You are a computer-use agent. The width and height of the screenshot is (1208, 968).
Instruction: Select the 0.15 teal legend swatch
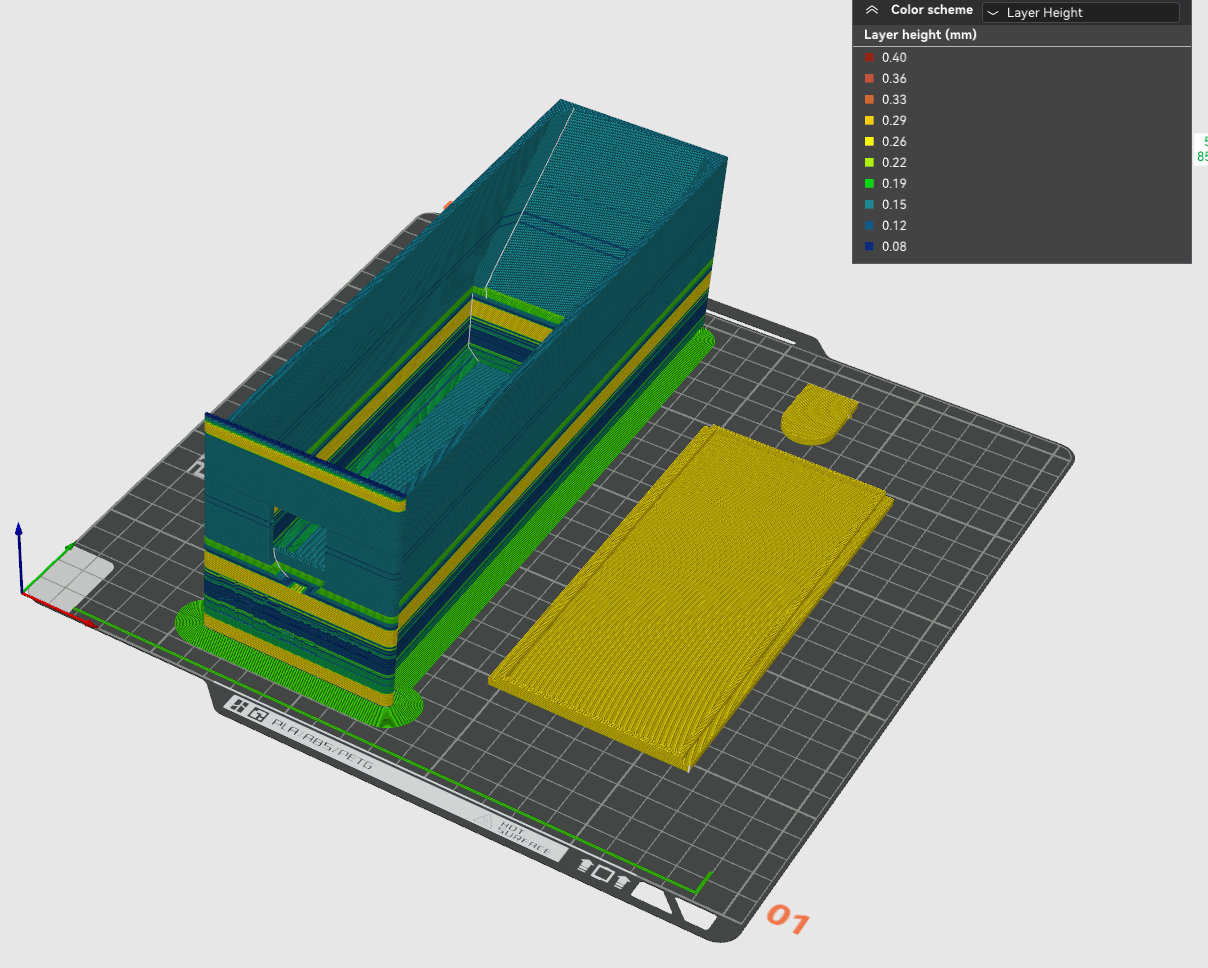[870, 204]
